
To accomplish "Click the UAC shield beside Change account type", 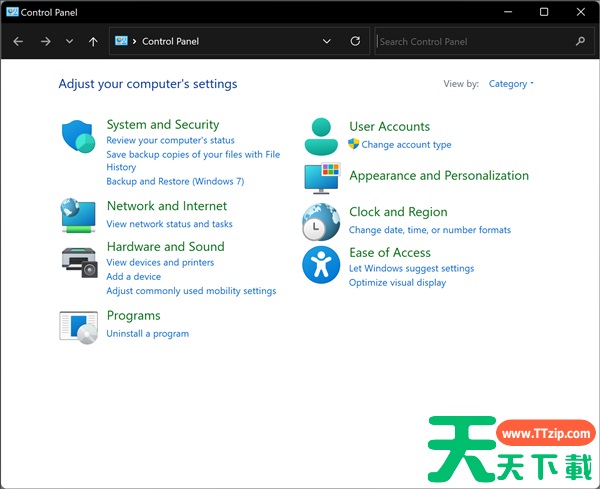I will pyautogui.click(x=354, y=144).
